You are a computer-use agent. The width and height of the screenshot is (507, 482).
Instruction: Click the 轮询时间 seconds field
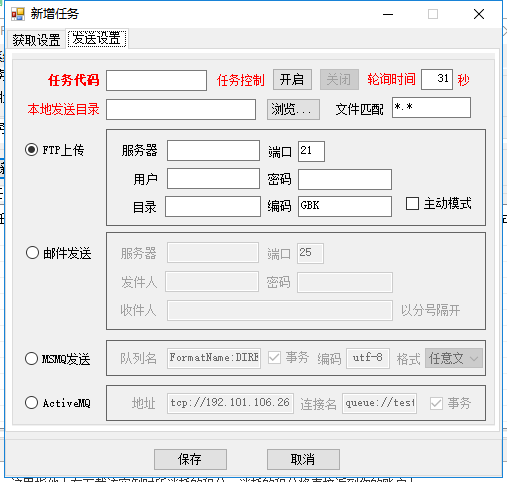coord(437,79)
